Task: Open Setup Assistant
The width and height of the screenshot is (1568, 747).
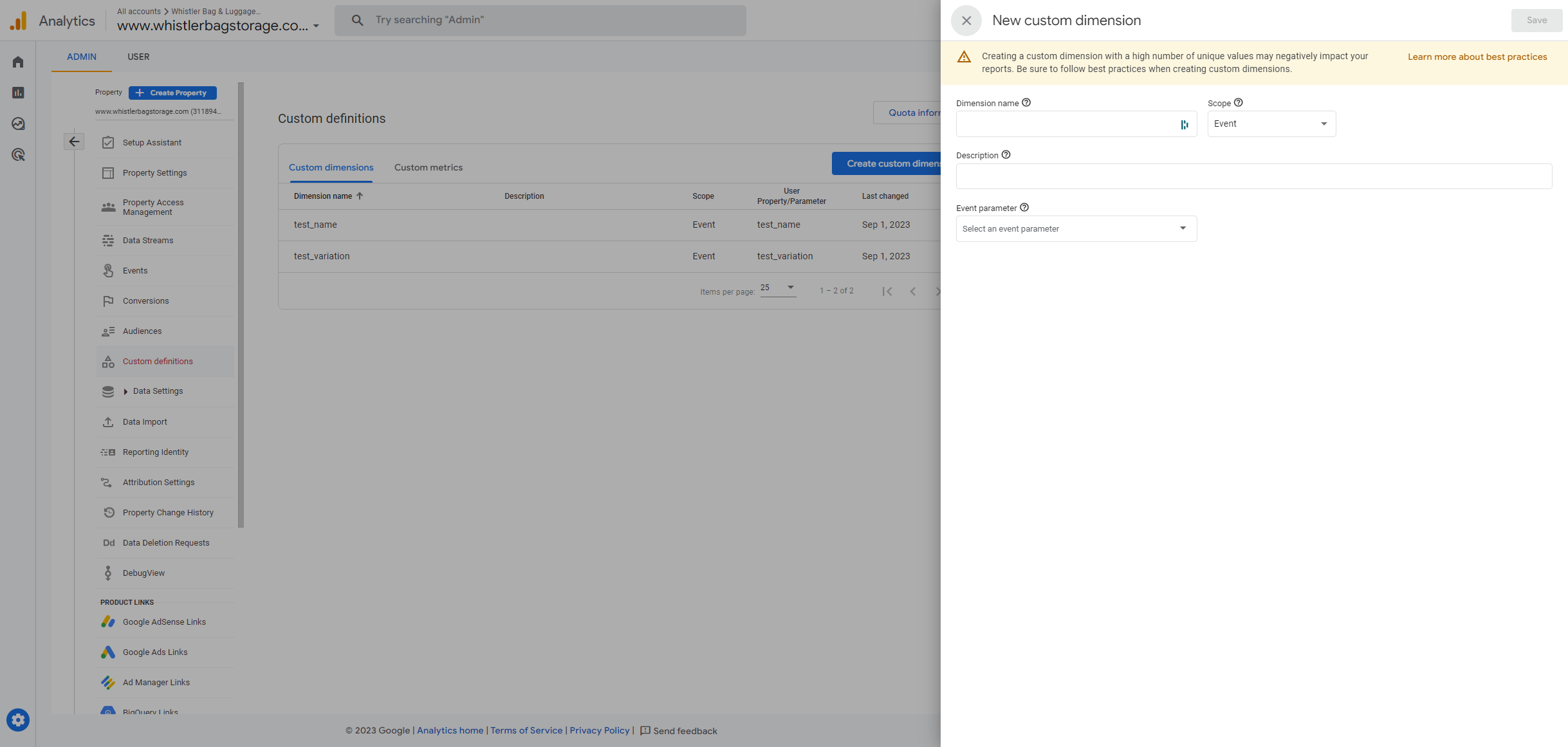Action: (165, 143)
